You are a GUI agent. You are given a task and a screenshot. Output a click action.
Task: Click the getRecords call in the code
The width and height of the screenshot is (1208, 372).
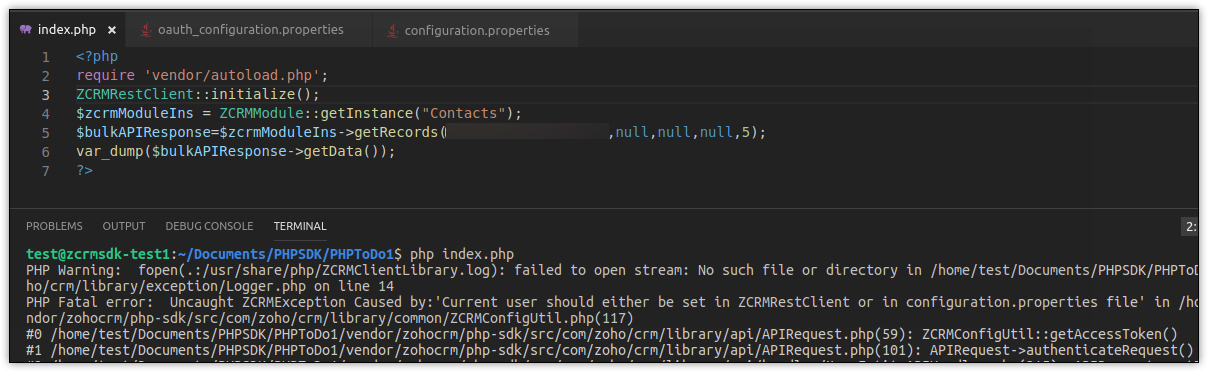[x=393, y=132]
